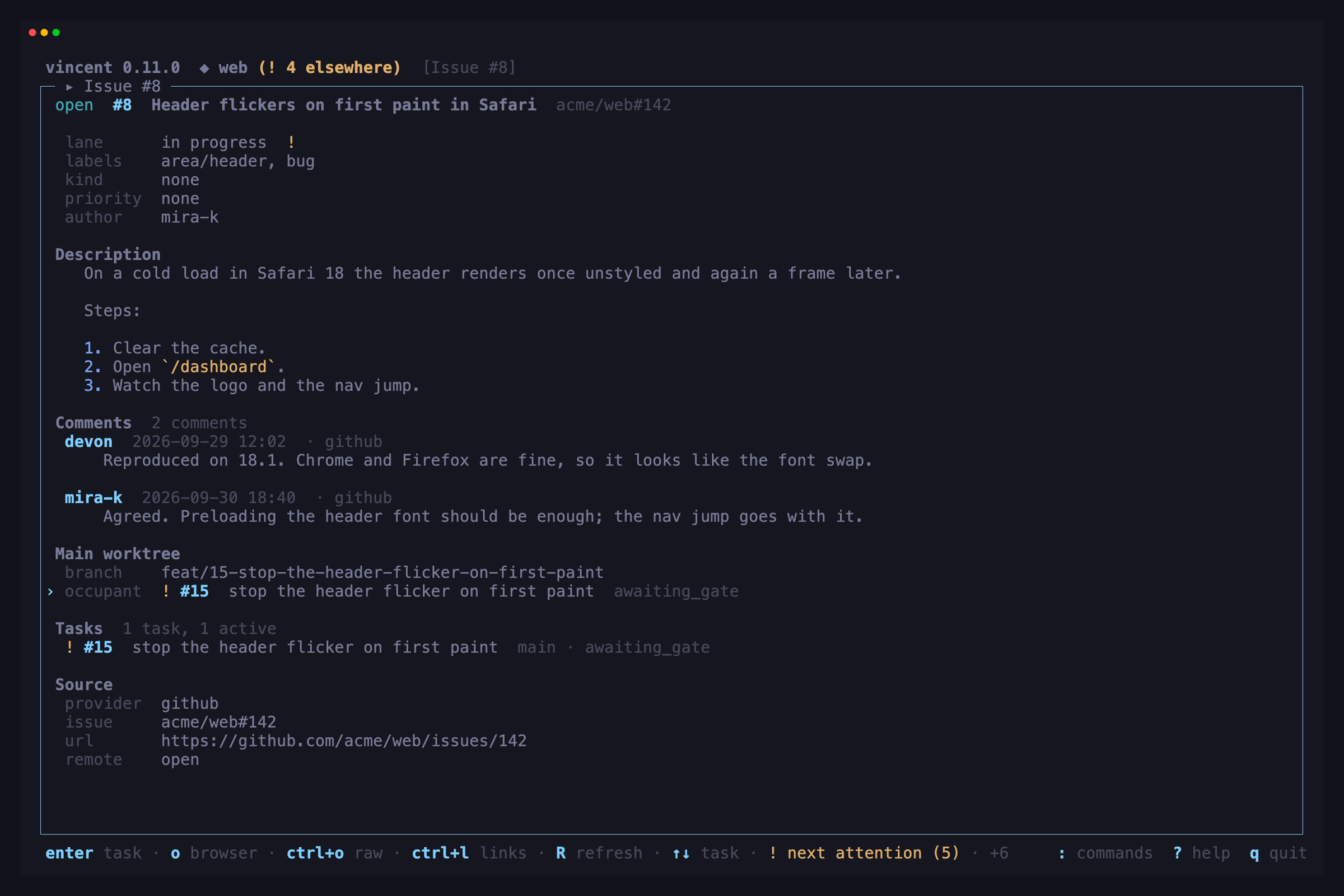
Task: Click the diamond icon before web
Action: pos(204,68)
